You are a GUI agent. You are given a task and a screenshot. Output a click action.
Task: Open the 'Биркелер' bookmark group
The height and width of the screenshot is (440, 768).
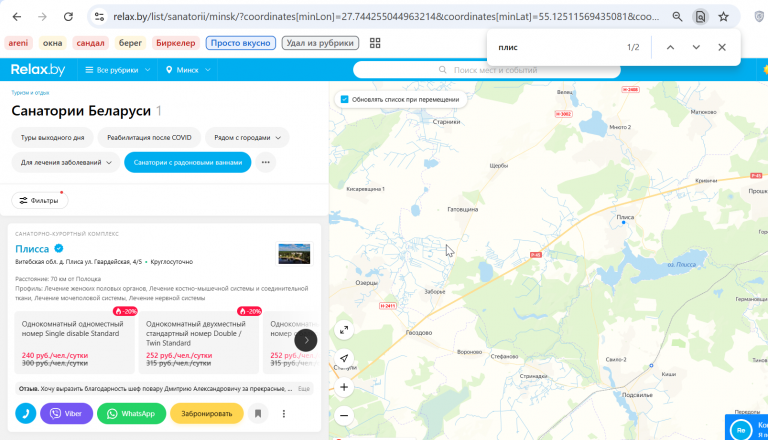click(175, 43)
